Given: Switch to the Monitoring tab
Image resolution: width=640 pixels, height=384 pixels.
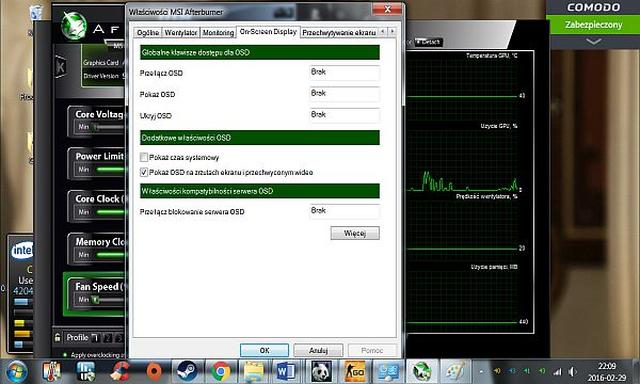Looking at the screenshot, I should (218, 32).
